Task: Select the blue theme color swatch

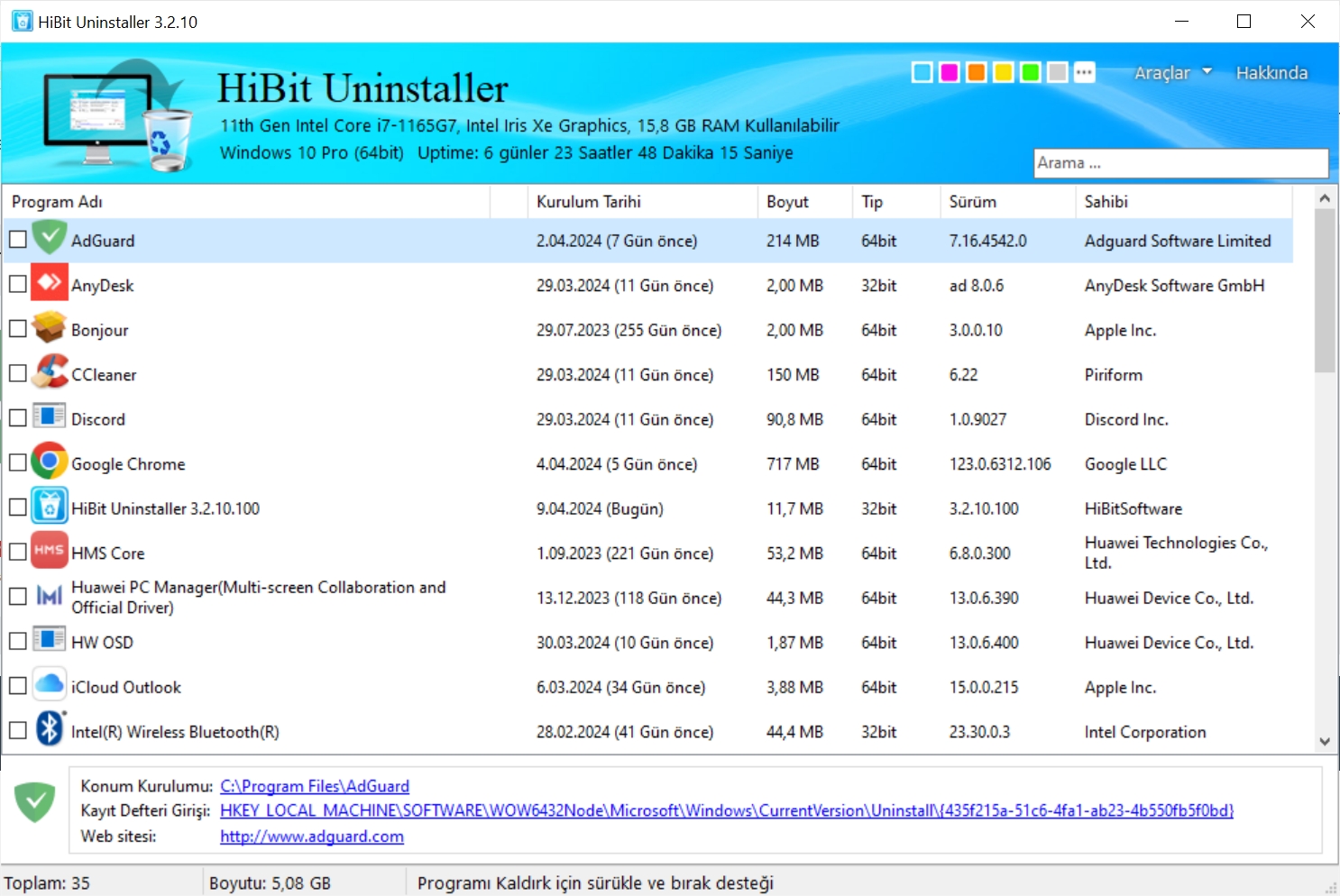Action: pyautogui.click(x=922, y=72)
